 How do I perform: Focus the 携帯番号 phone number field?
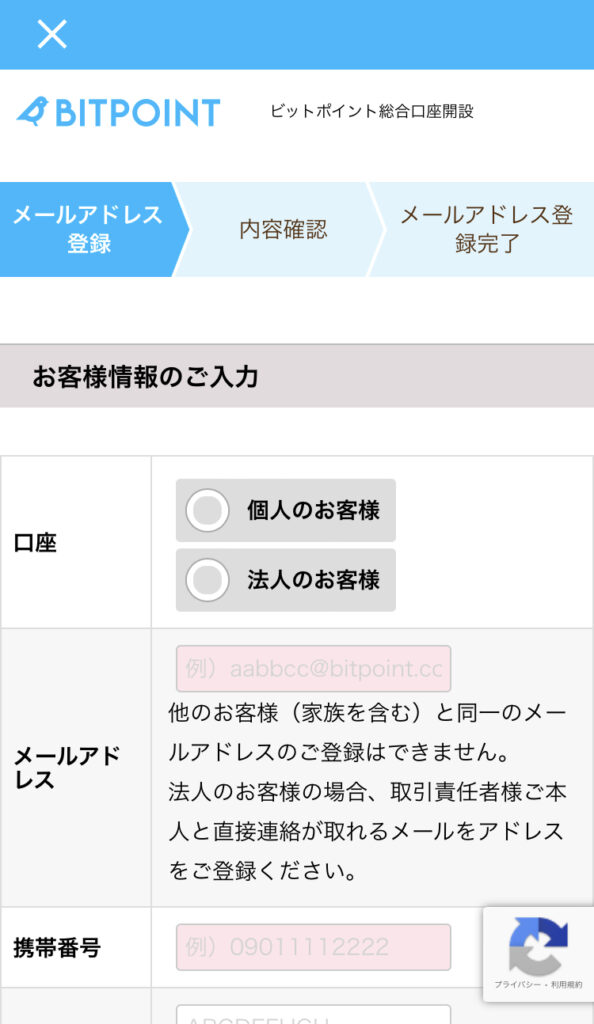313,947
